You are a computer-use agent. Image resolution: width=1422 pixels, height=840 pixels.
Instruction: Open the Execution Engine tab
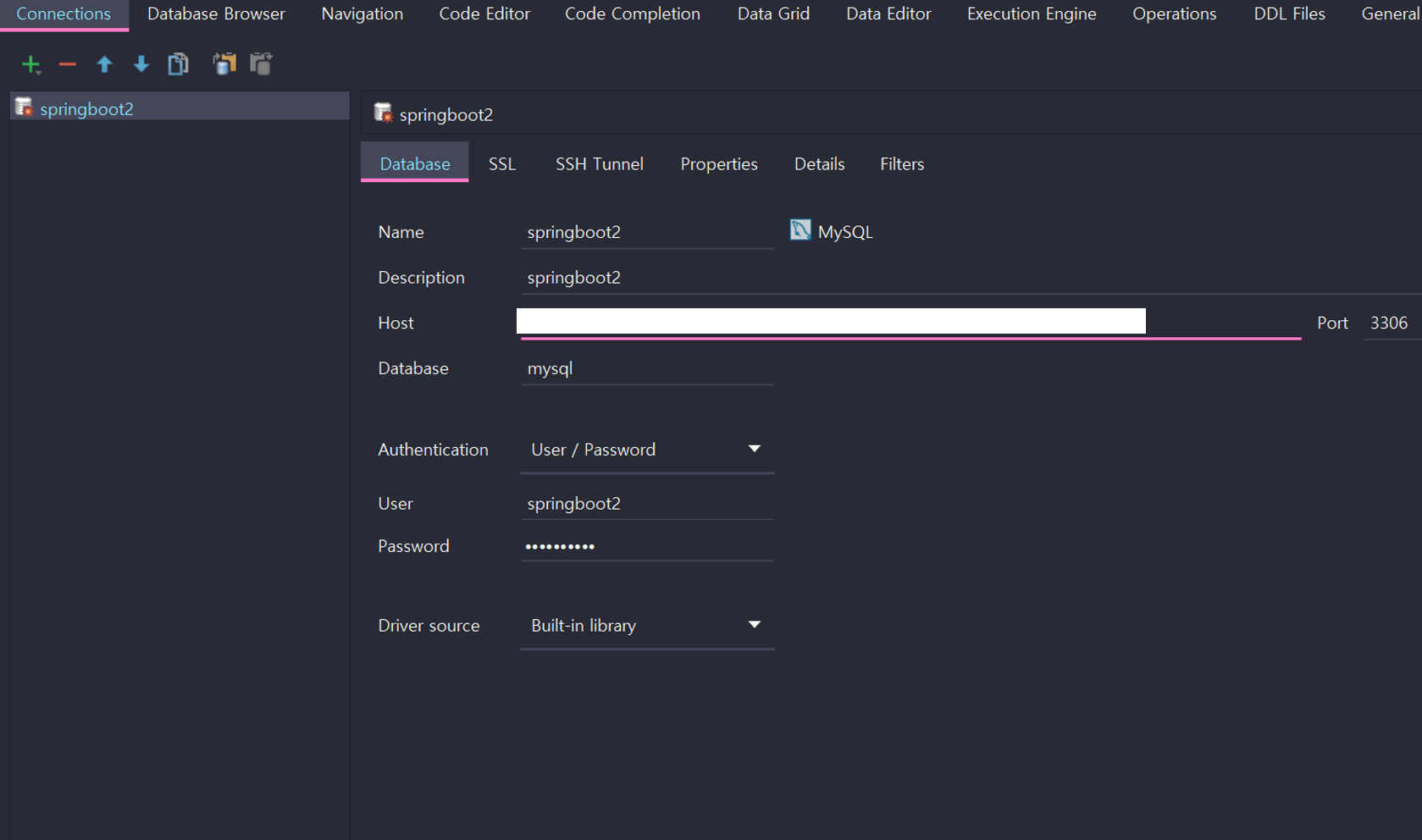click(x=1032, y=14)
